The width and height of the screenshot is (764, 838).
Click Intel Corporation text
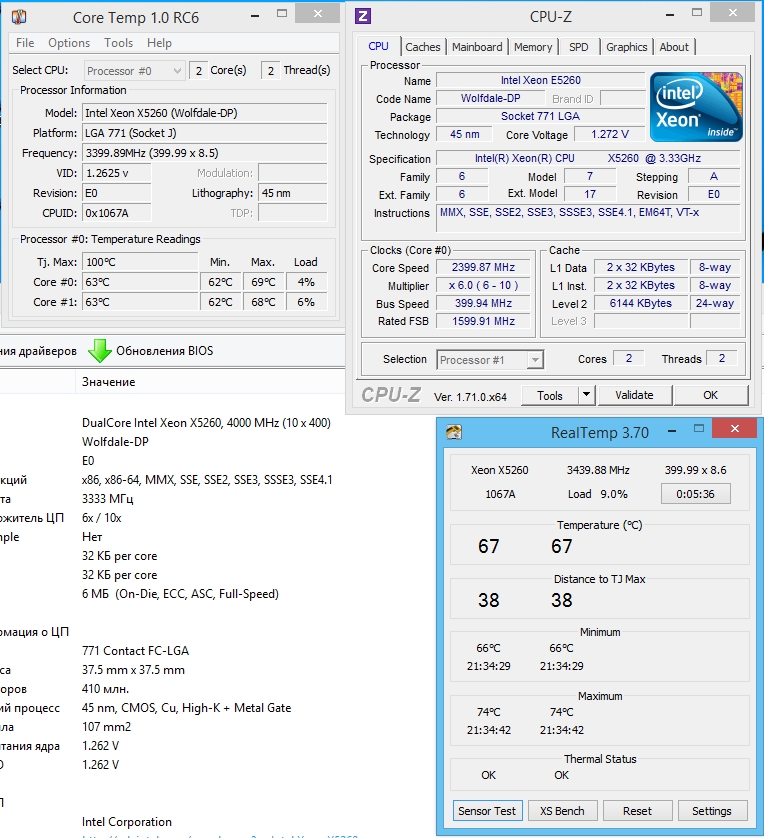click(x=127, y=821)
